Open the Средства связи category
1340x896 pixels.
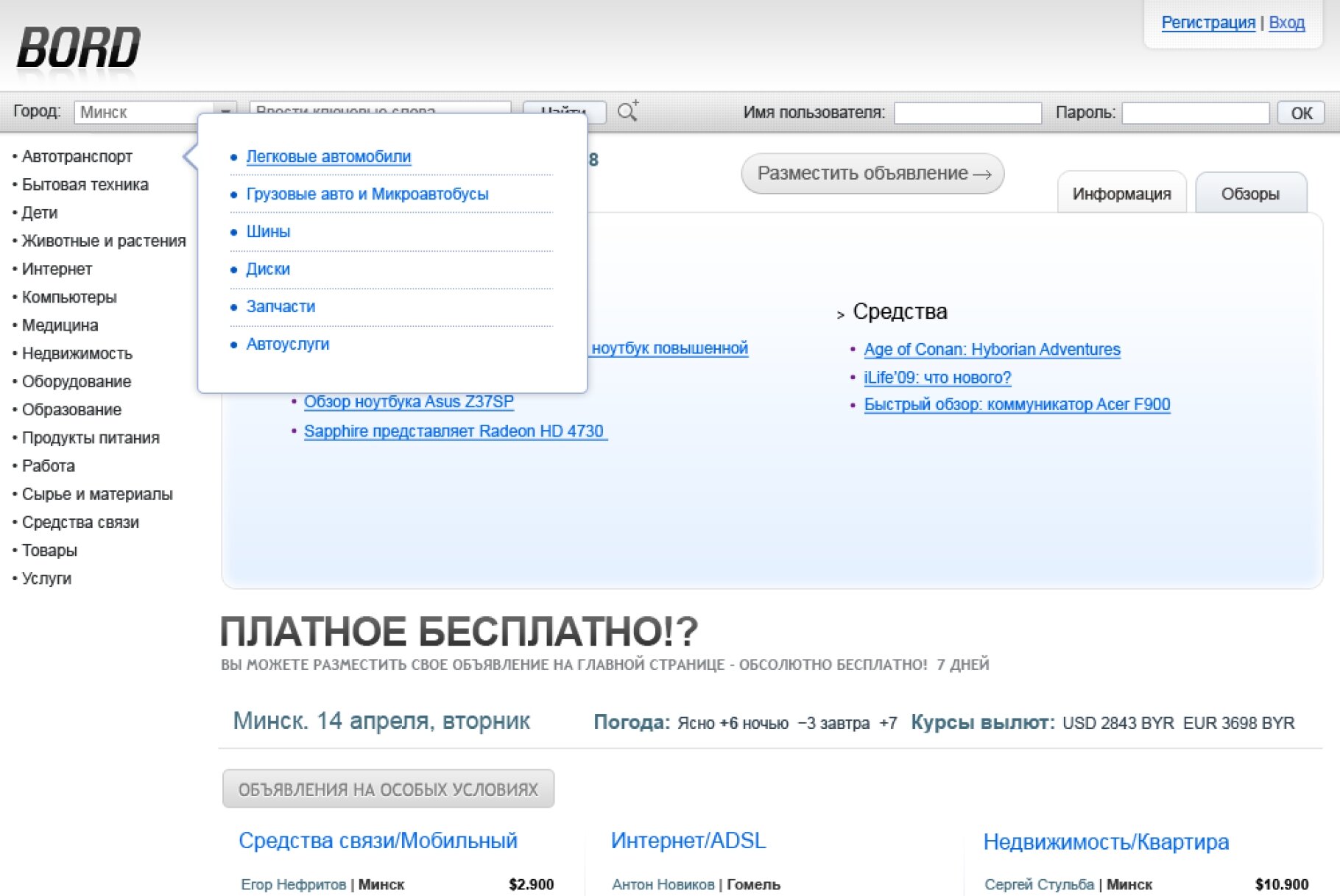(x=80, y=523)
